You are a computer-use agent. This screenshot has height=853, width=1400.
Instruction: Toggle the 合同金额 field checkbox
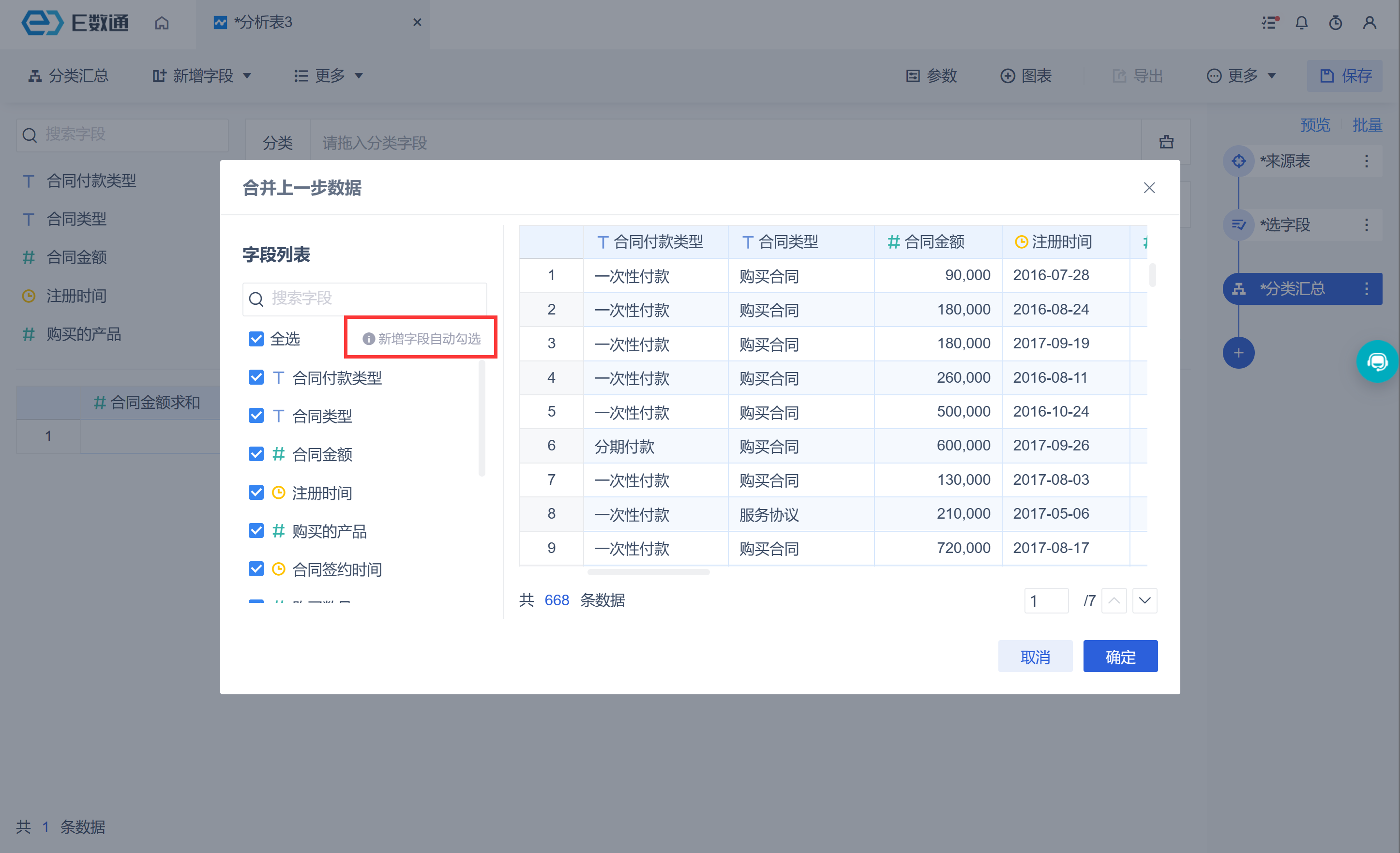coord(256,454)
